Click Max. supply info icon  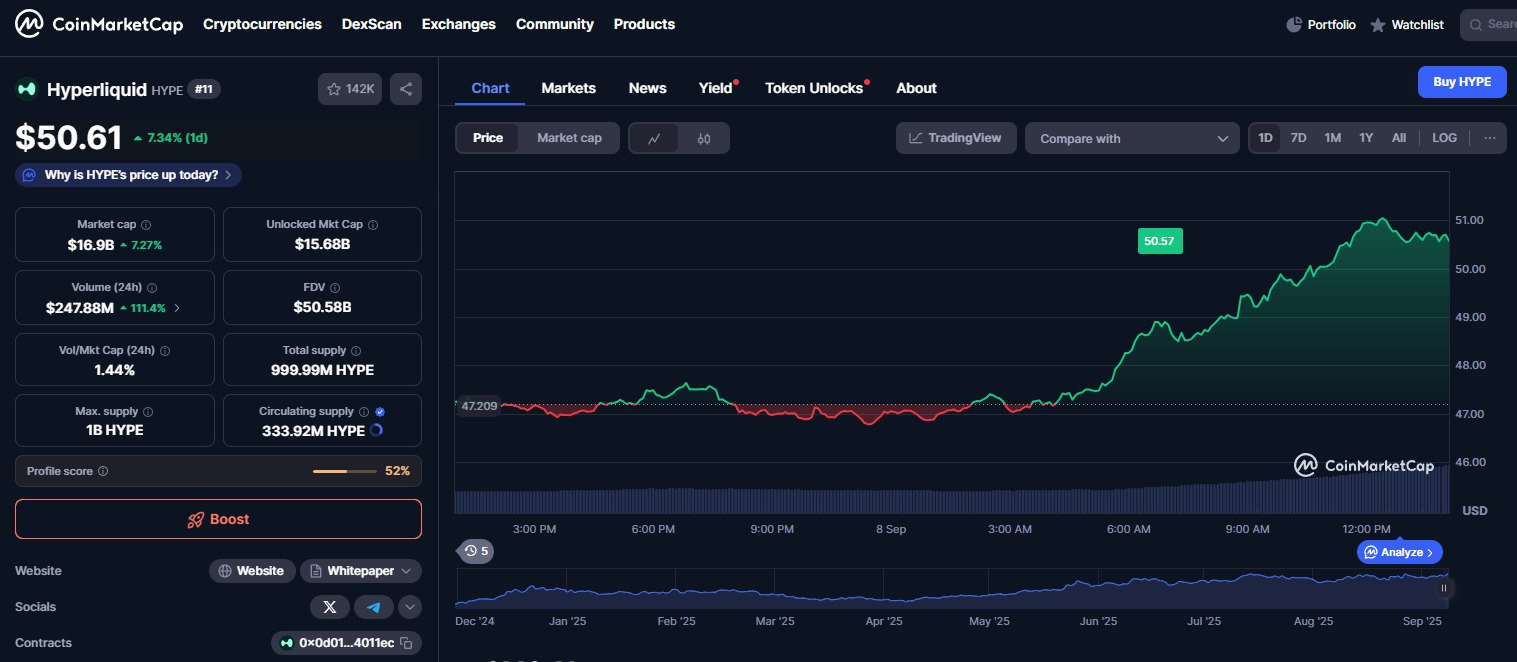pos(148,412)
